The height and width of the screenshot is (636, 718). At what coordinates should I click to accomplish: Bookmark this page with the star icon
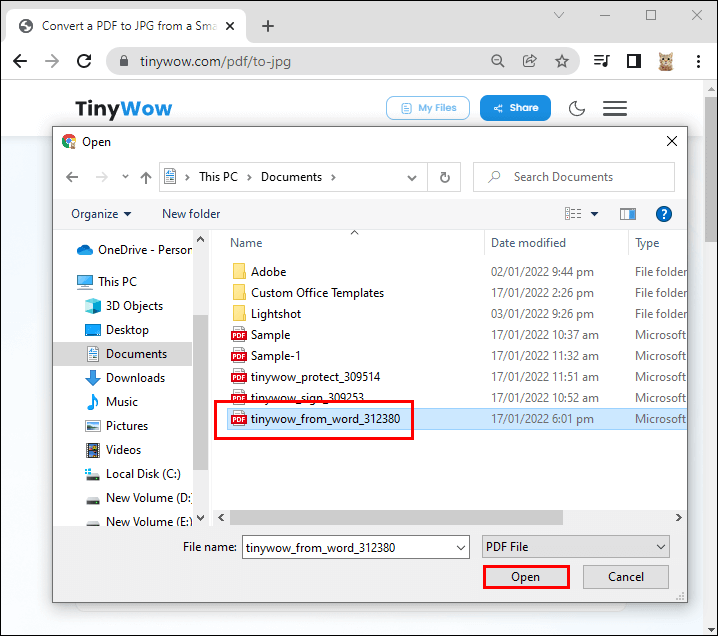(562, 61)
